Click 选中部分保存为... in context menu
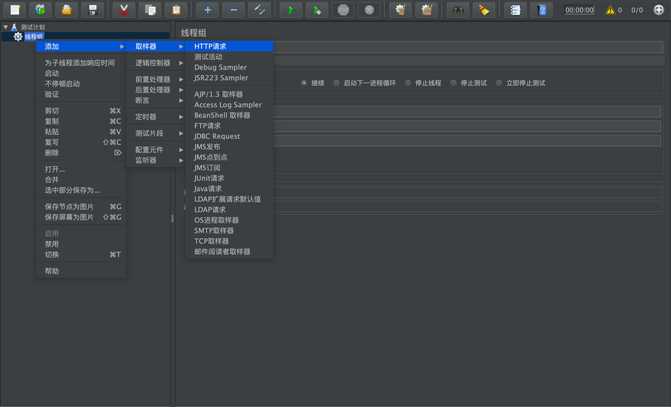 click(81, 190)
